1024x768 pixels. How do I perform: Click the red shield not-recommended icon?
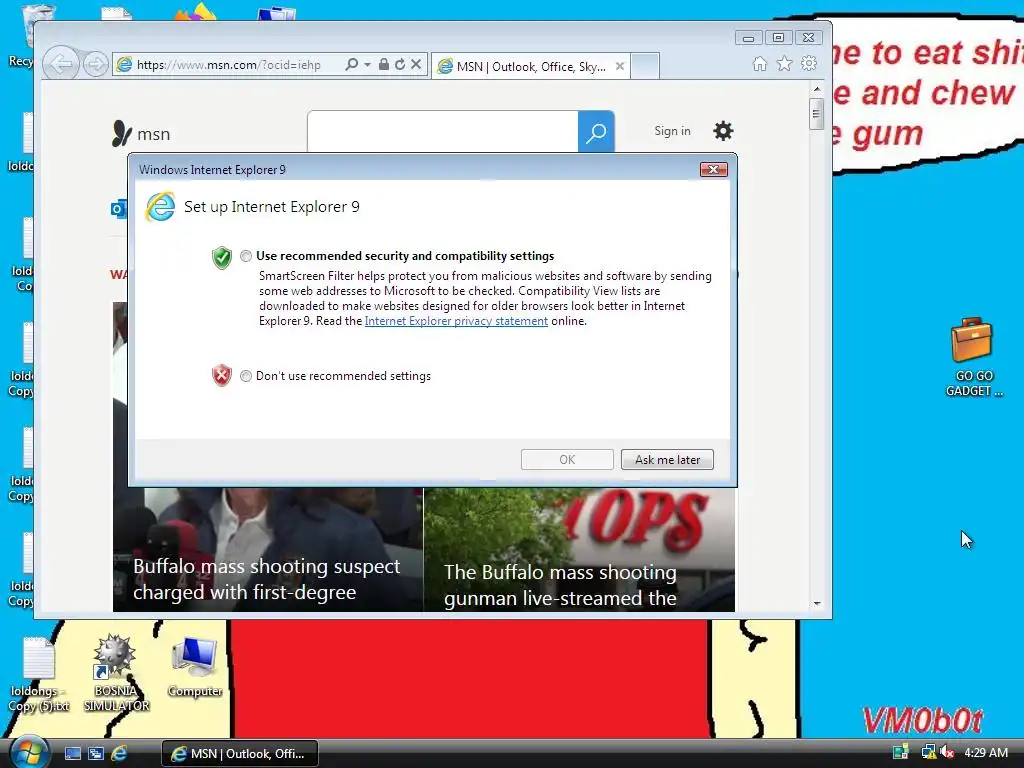click(222, 376)
